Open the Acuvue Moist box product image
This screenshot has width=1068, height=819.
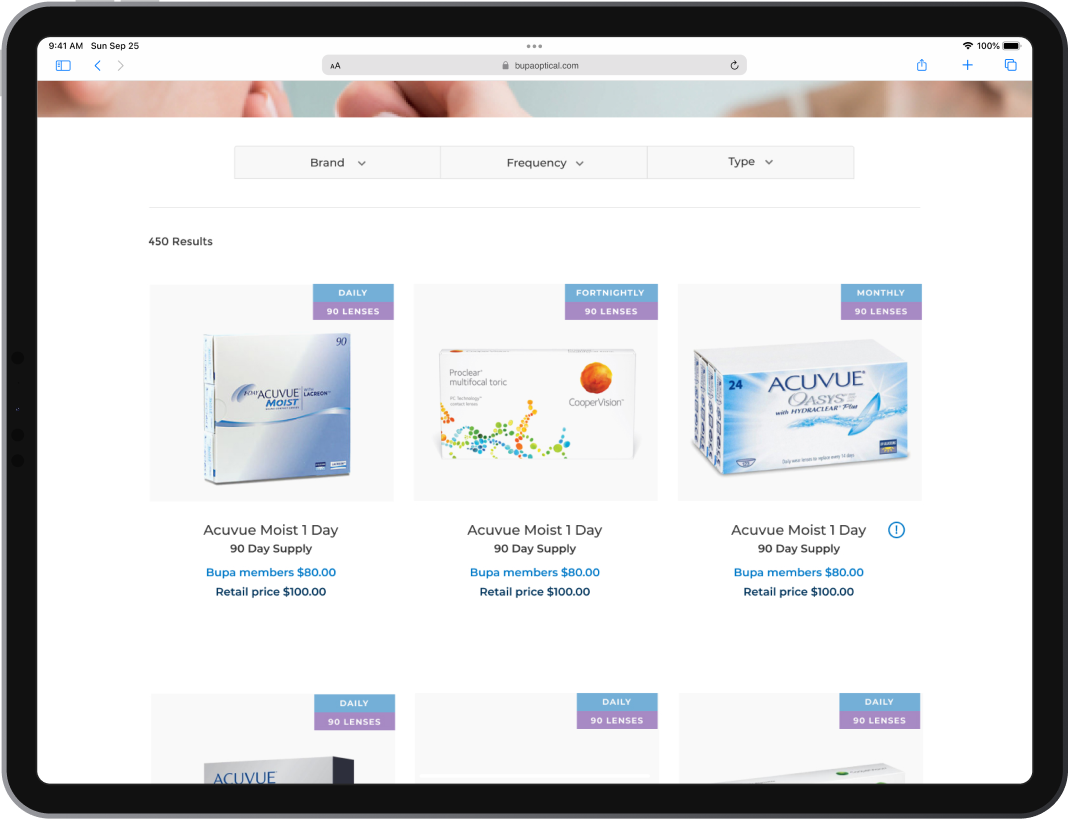[277, 409]
